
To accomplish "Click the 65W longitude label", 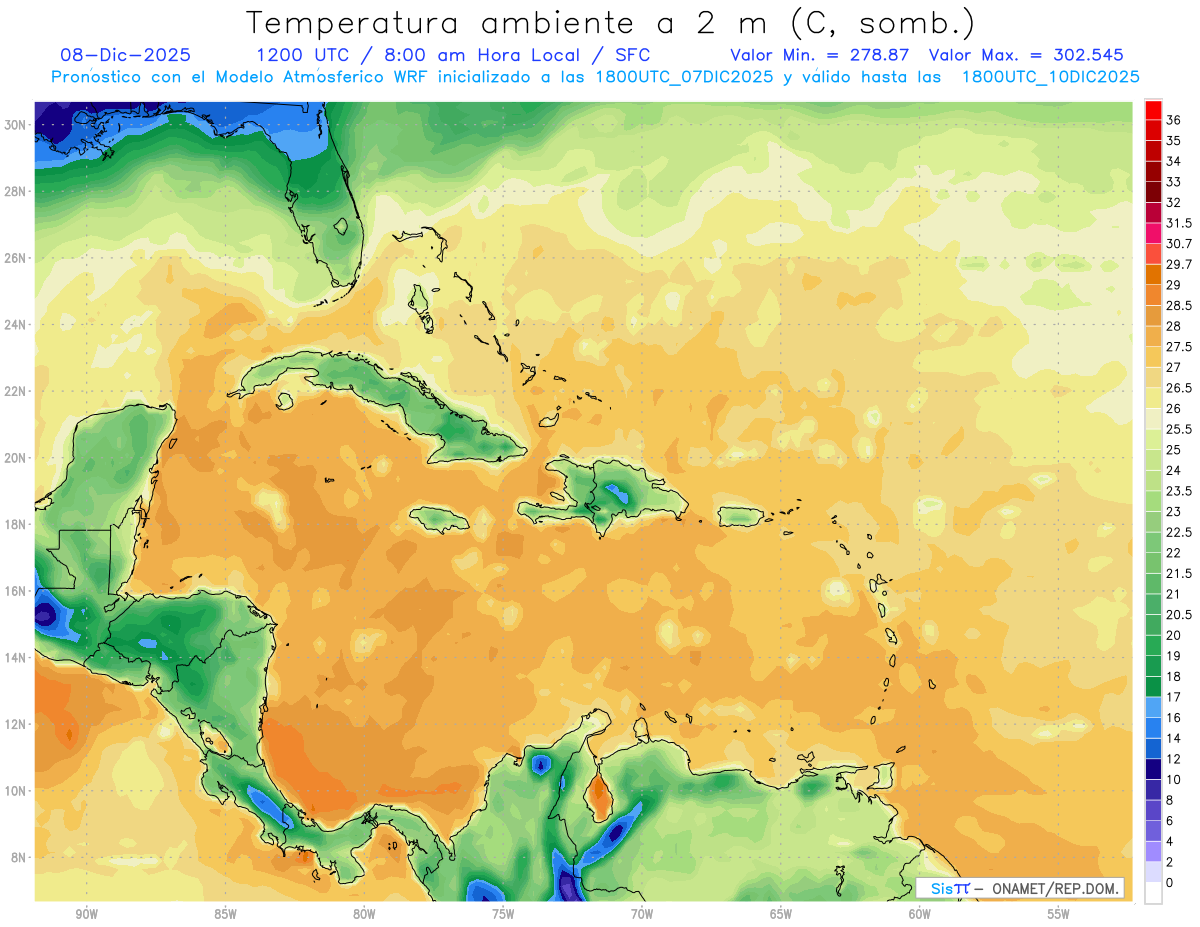I will [x=781, y=914].
